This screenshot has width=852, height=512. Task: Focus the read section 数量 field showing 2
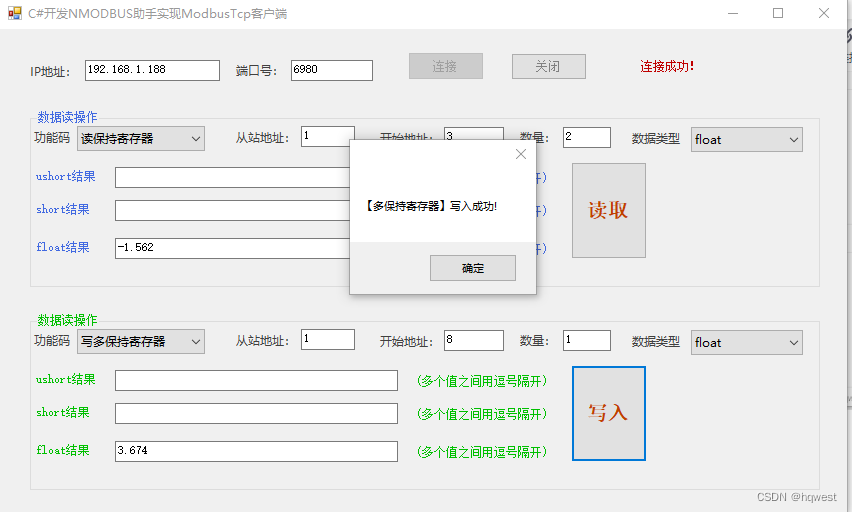click(586, 137)
